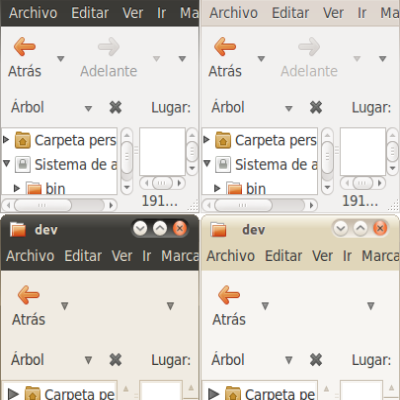Go back with Atrás arrow in dark dev window

tap(29, 295)
